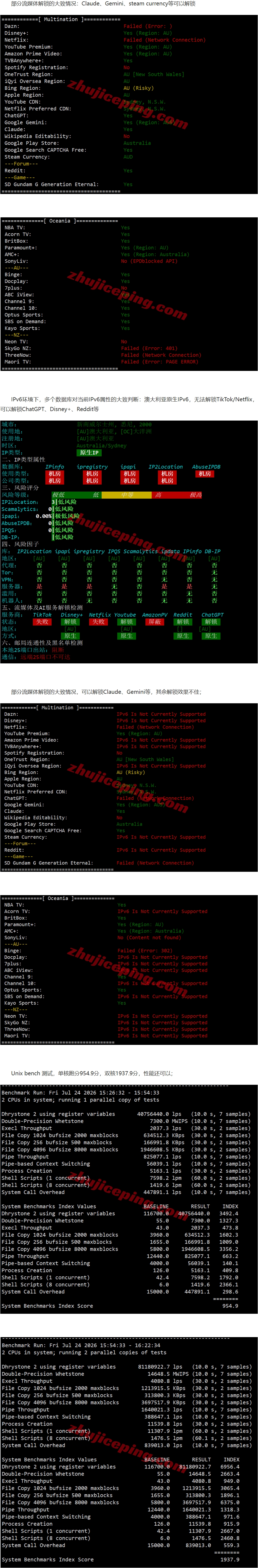Click the green 解锁 badge under Disney+
This screenshot has width=258, height=1568.
tap(70, 622)
